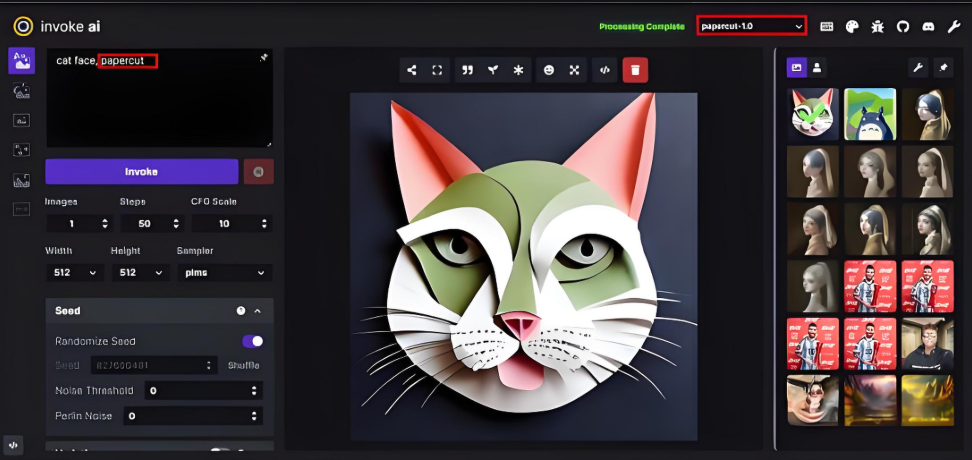
Task: Click the Shuffle seed button
Action: [x=244, y=365]
